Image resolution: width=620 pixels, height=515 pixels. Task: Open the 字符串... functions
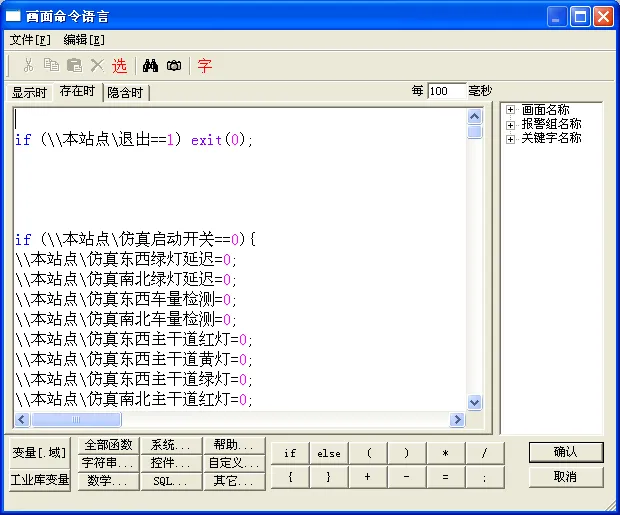[x=108, y=463]
